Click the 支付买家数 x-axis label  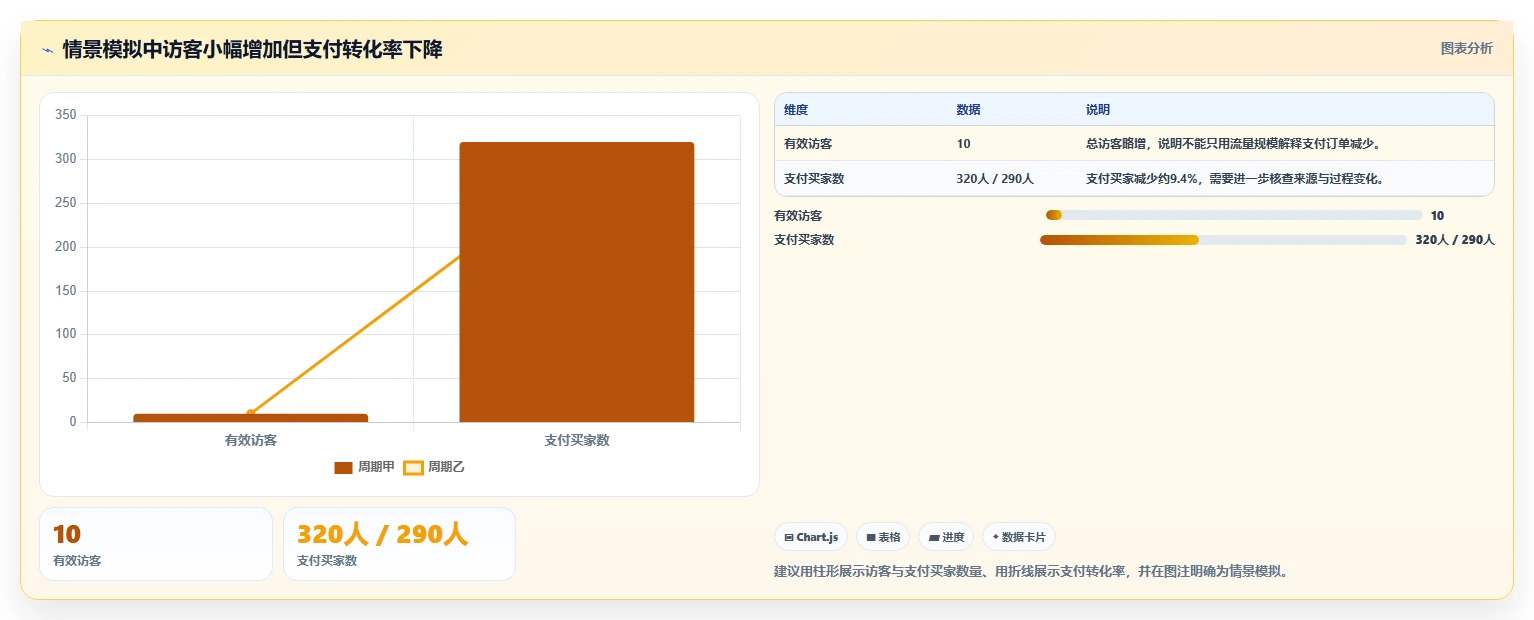point(577,440)
